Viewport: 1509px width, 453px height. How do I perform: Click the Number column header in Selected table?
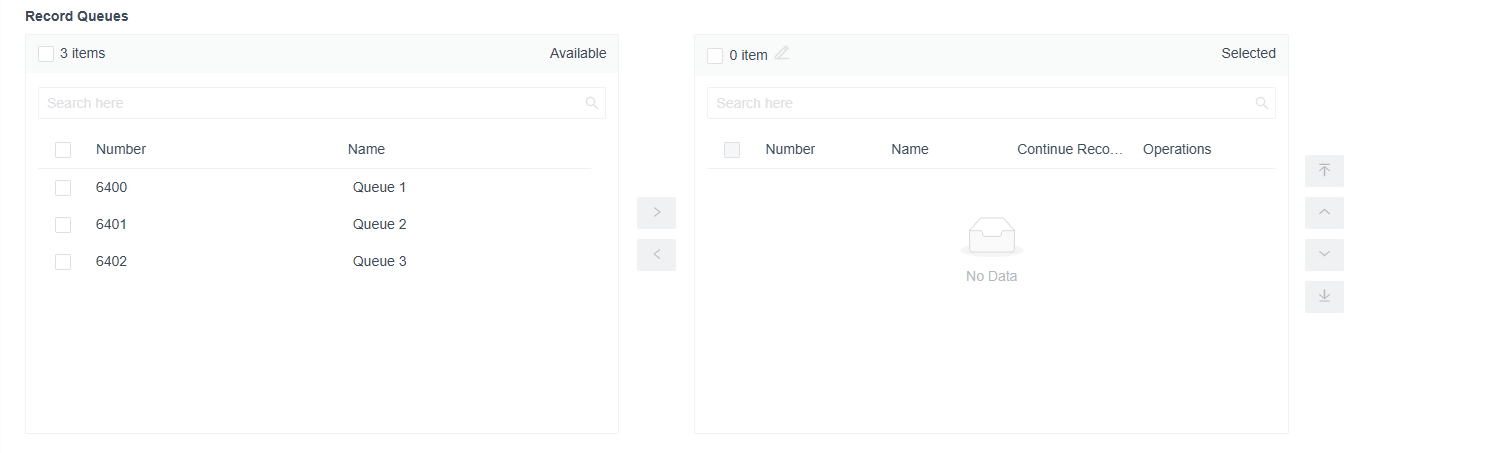click(x=790, y=149)
